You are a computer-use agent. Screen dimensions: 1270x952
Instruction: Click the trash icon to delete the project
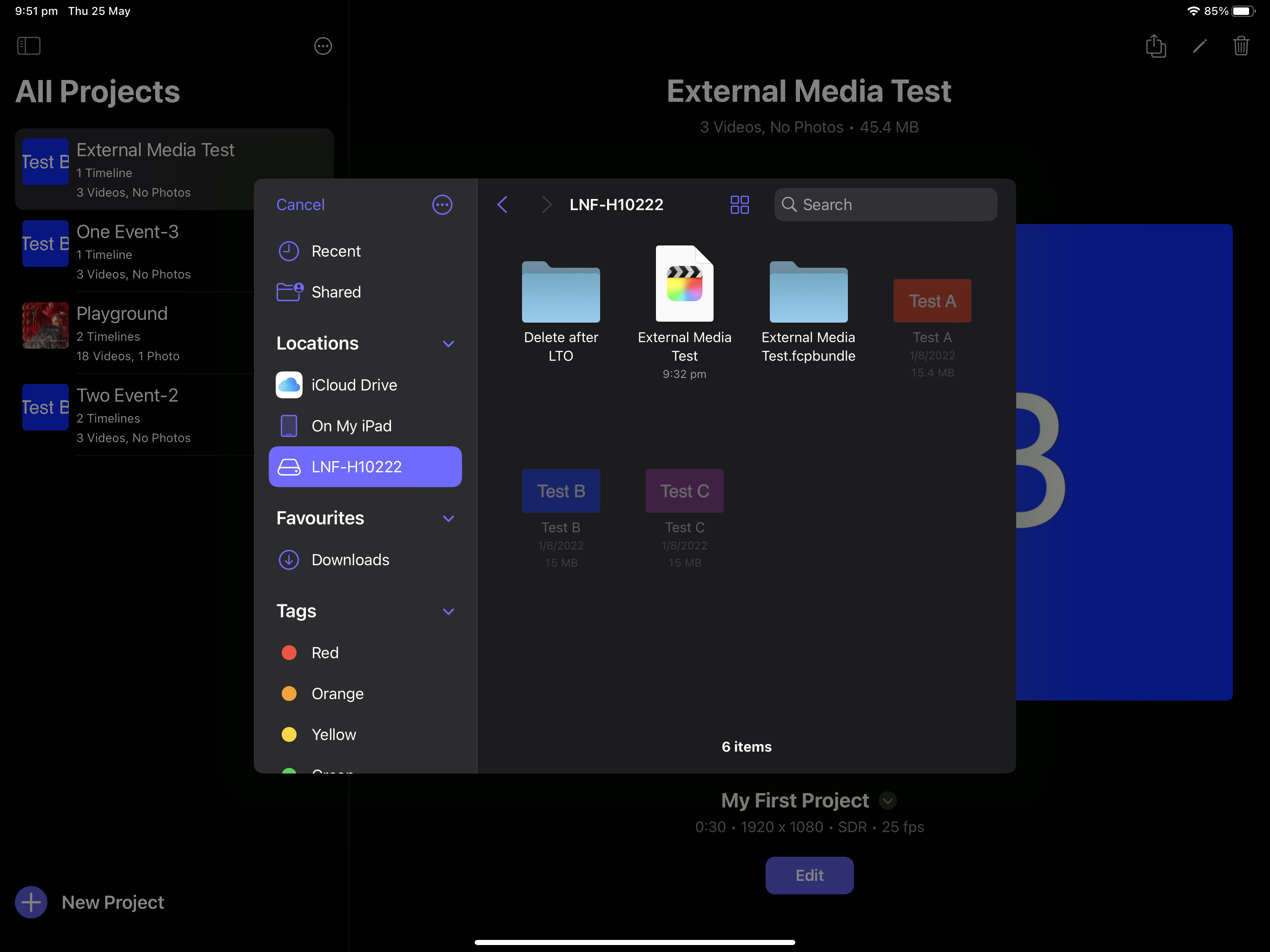coord(1241,46)
